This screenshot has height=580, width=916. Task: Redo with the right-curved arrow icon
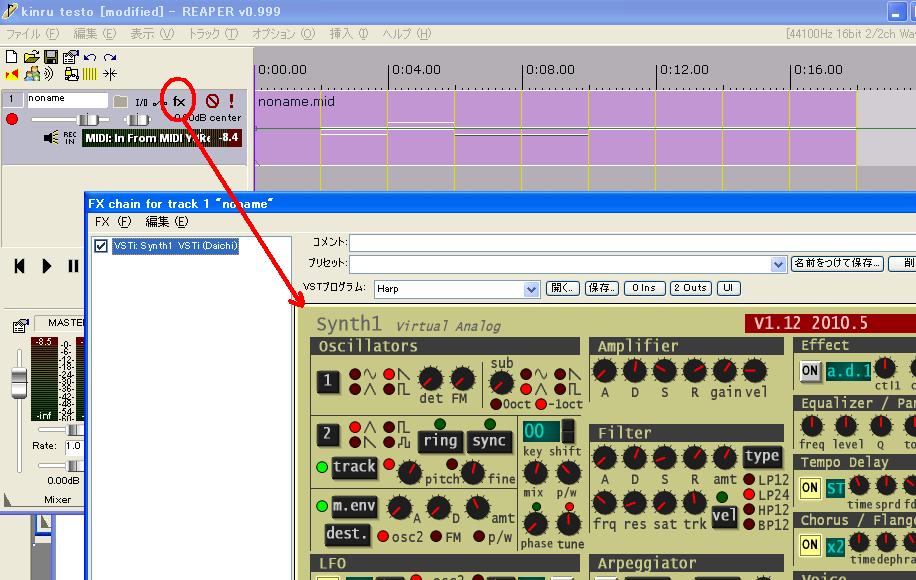(x=110, y=57)
